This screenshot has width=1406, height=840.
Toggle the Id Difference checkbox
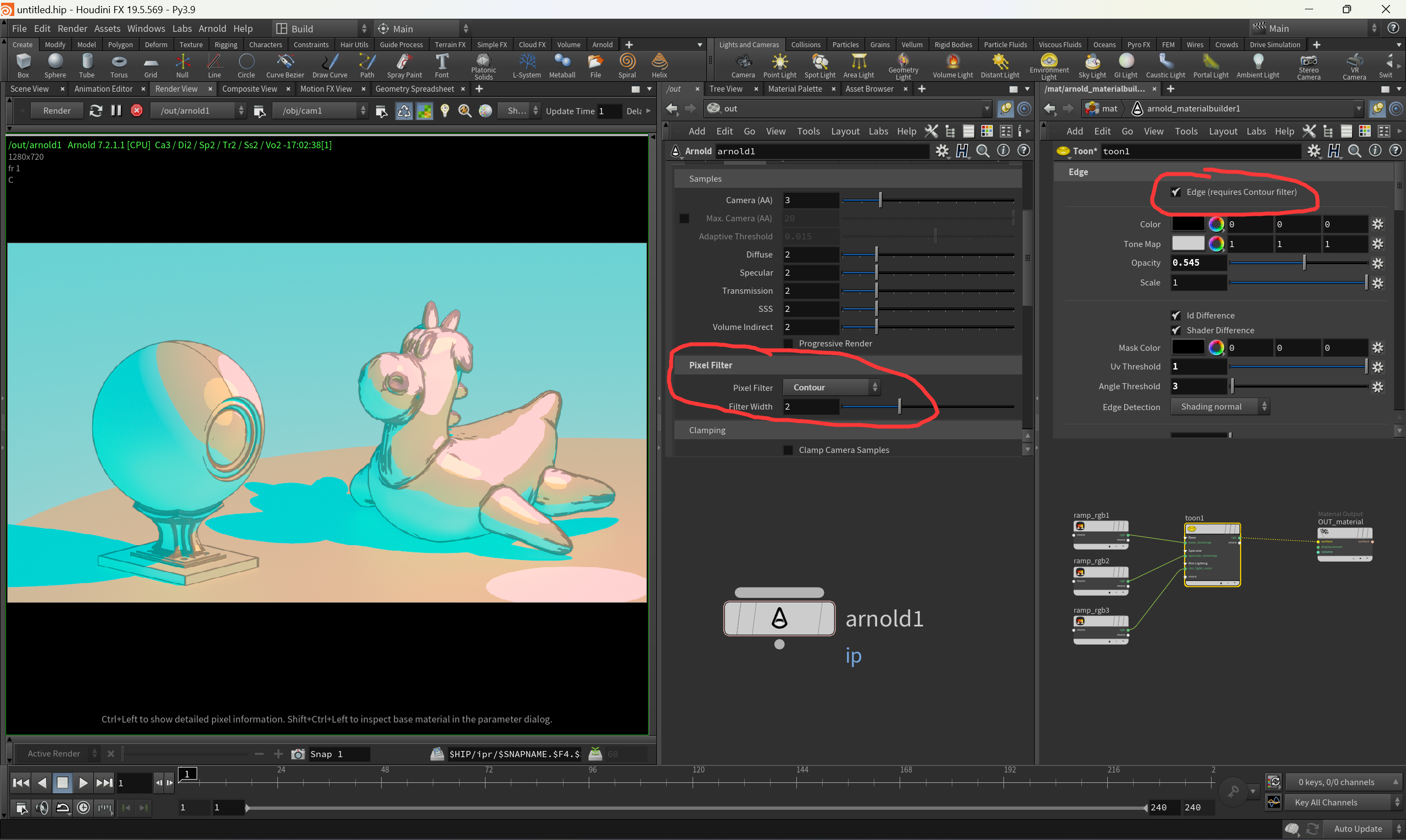[1176, 315]
